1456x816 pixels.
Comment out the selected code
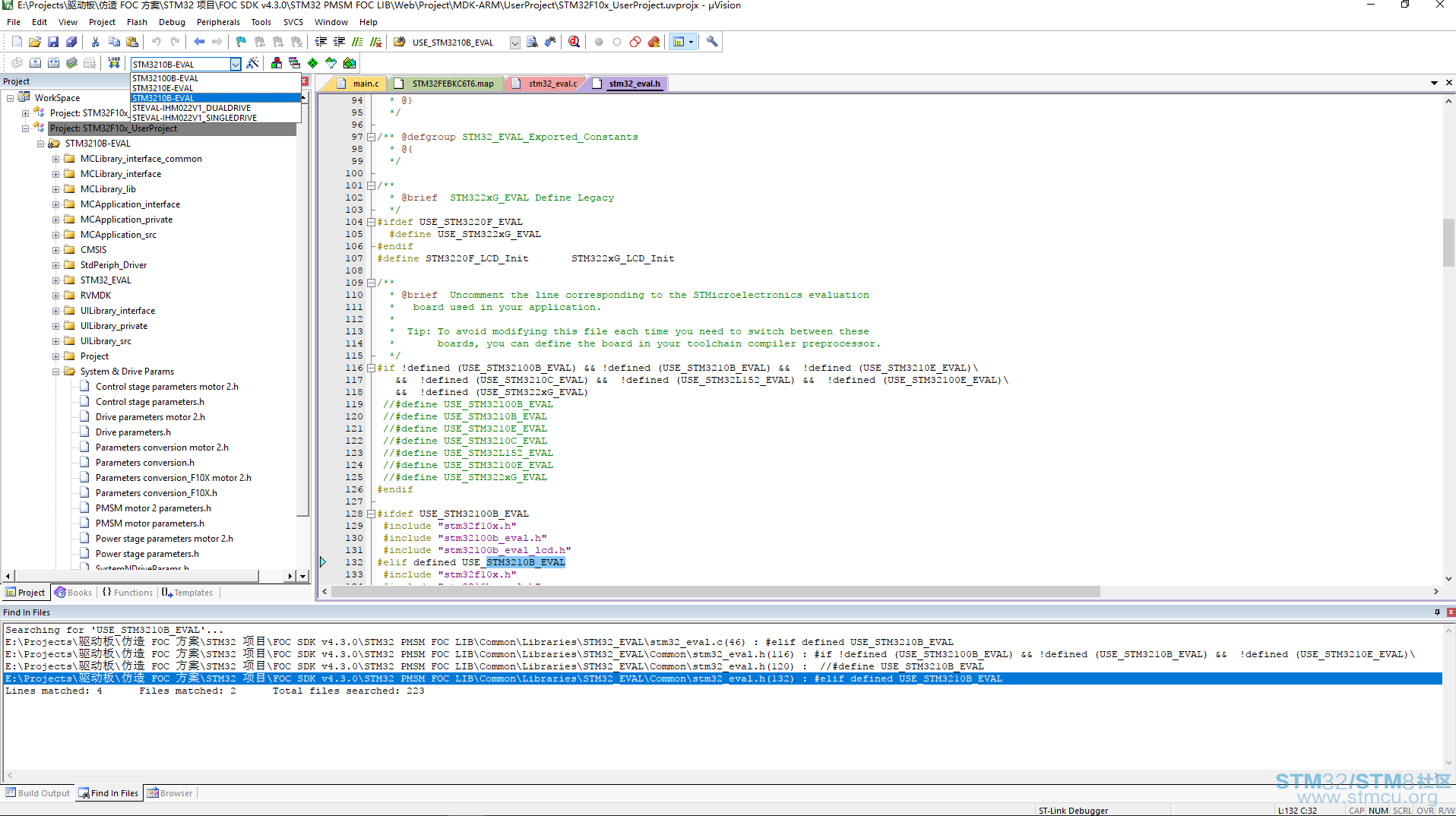(357, 42)
